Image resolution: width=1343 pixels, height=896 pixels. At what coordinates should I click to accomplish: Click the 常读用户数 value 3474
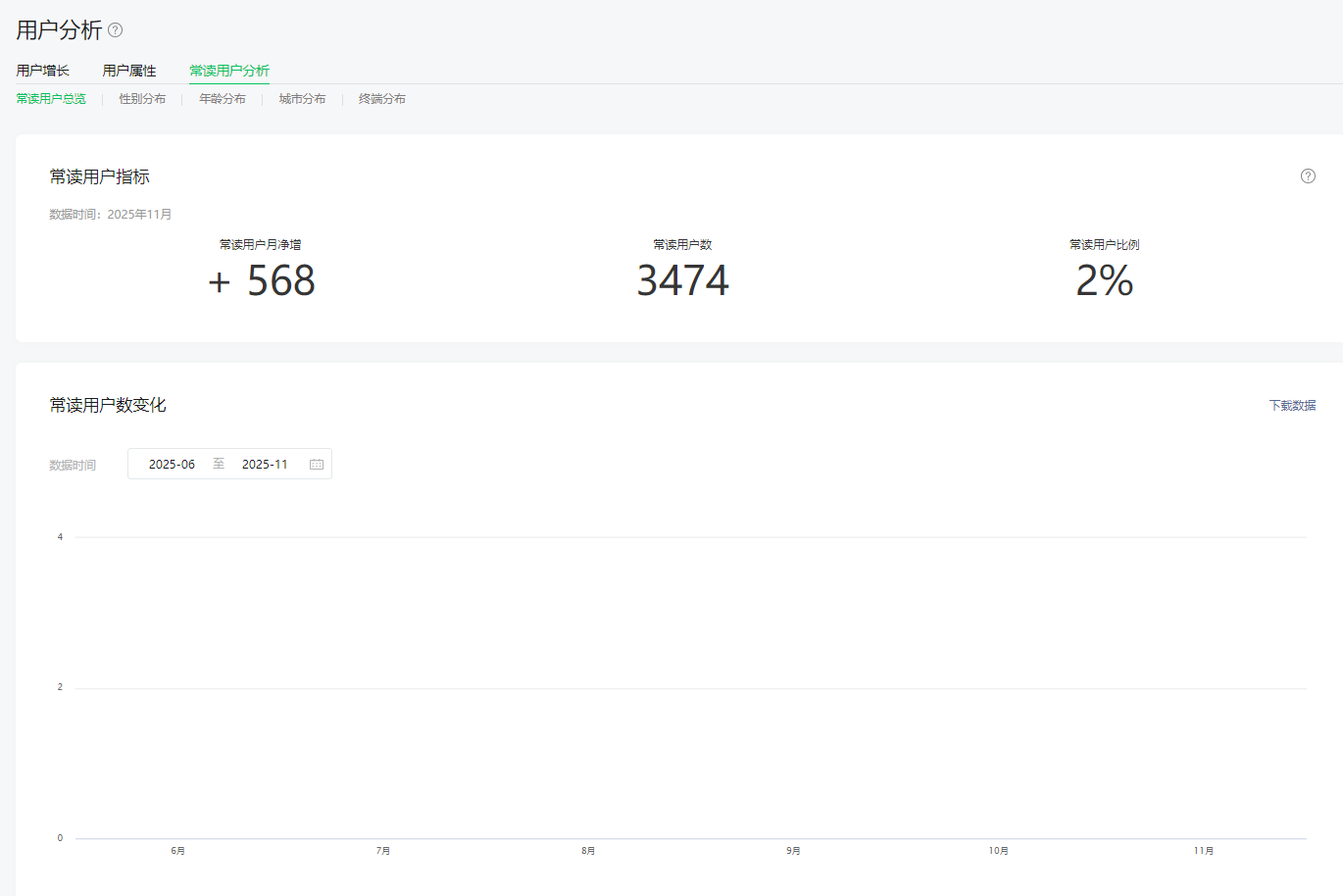[682, 281]
